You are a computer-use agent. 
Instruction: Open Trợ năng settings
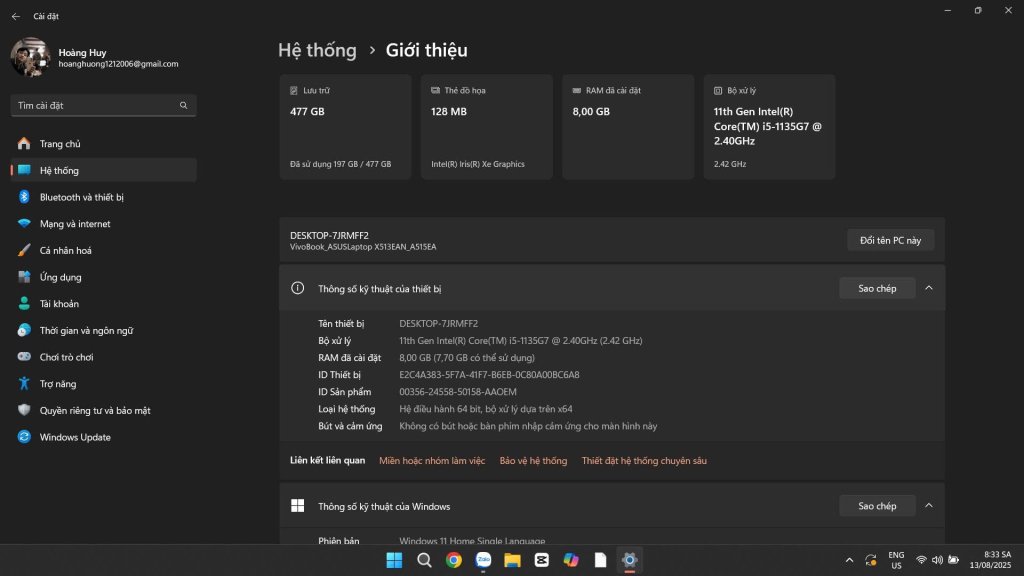(x=103, y=384)
